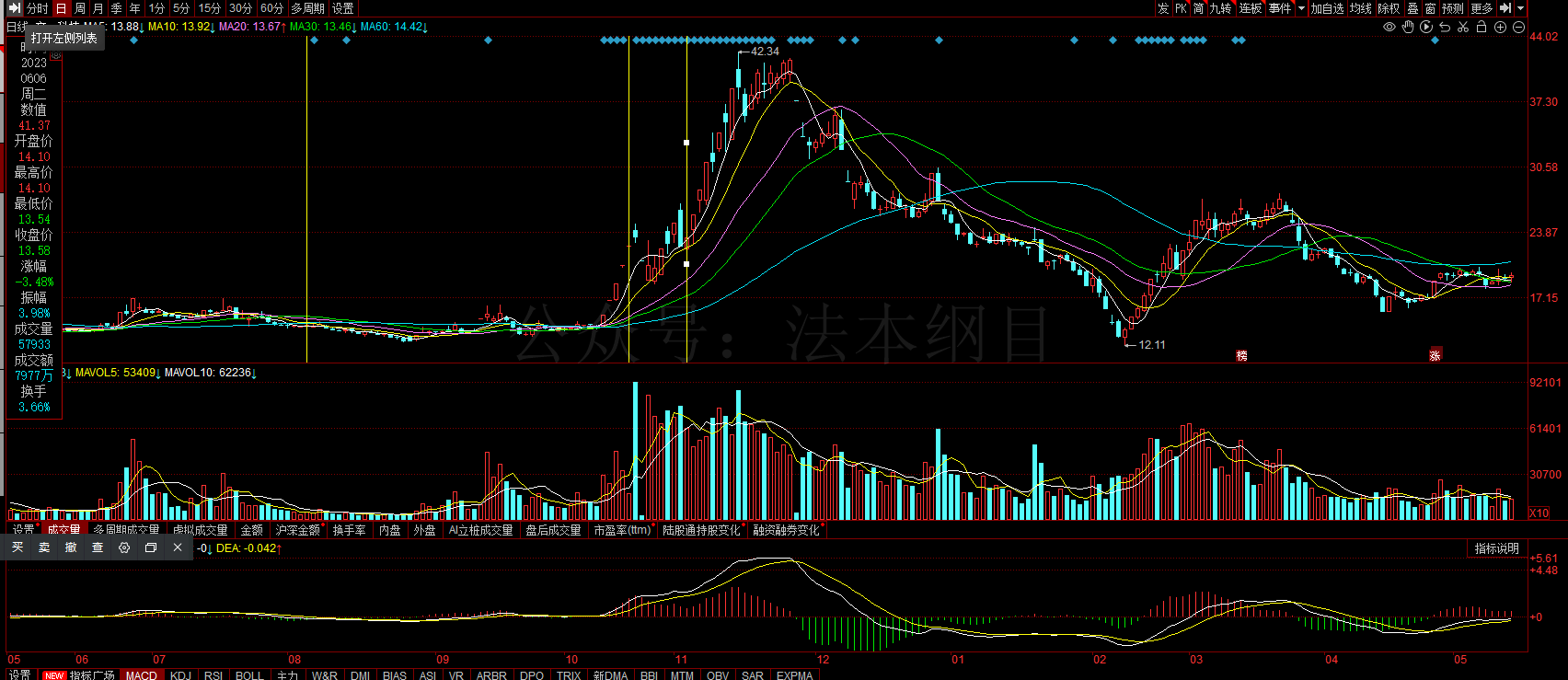Expand the 更多 toolbar menu
This screenshot has width=1568, height=680.
[x=1482, y=8]
